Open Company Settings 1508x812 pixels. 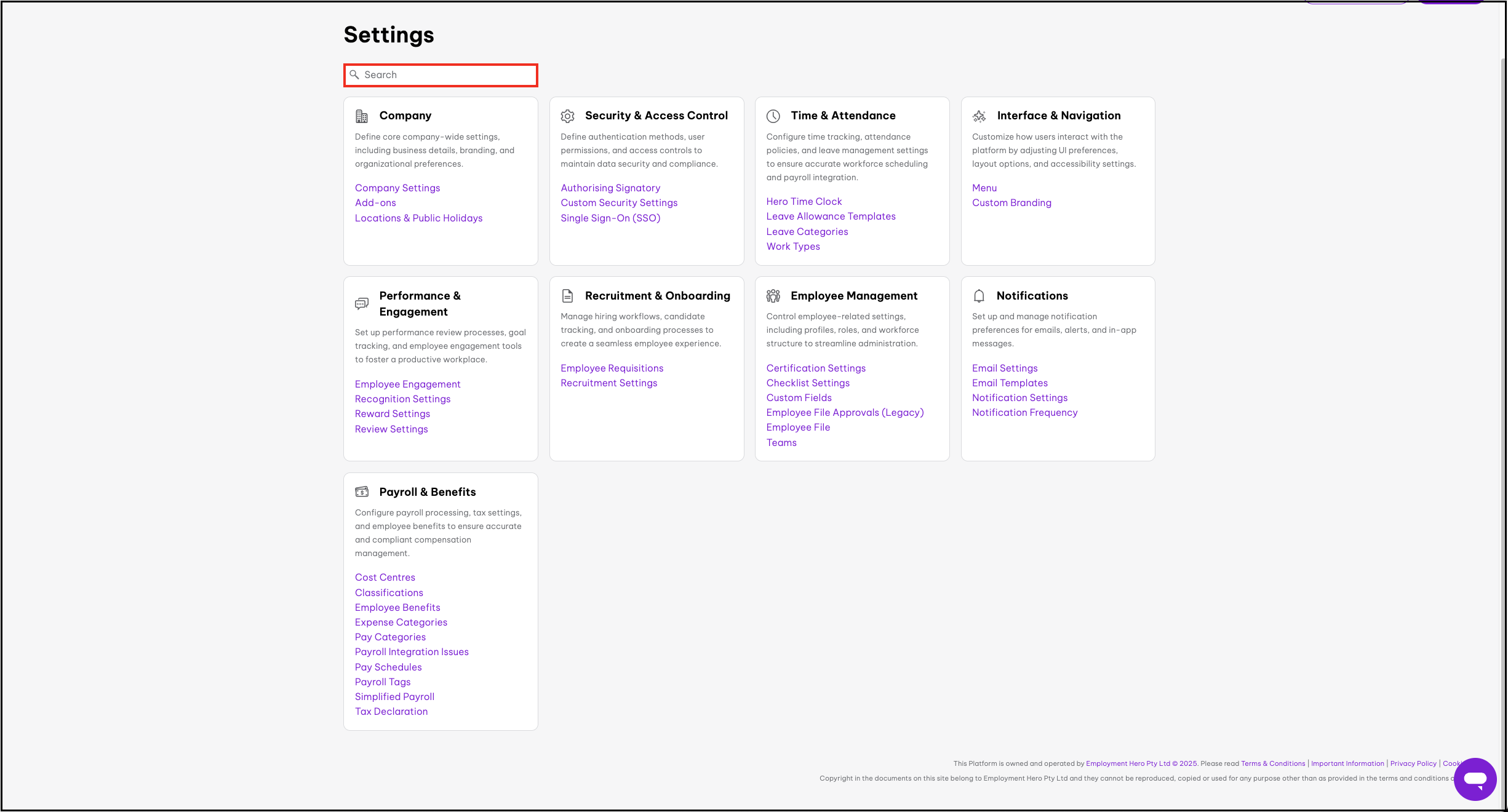pyautogui.click(x=397, y=188)
